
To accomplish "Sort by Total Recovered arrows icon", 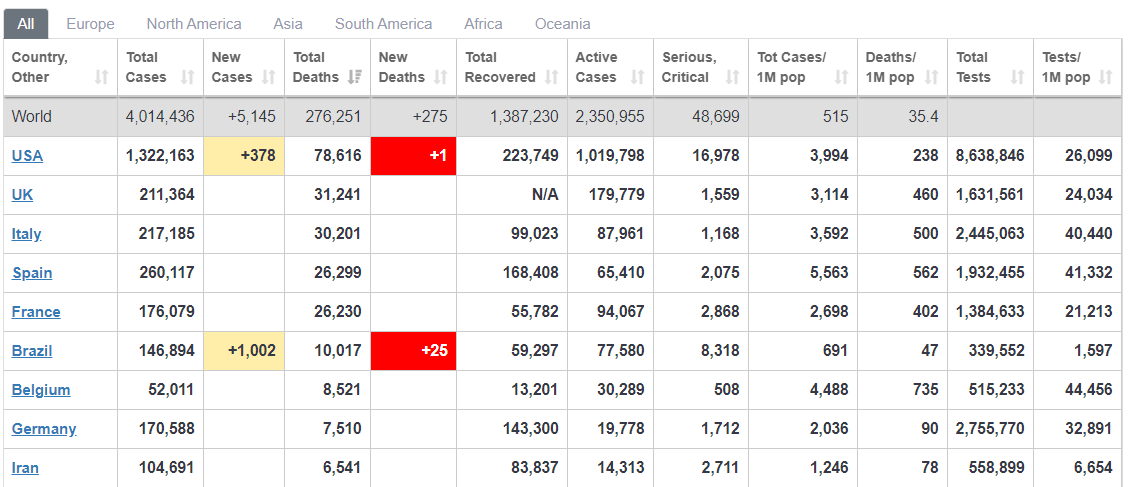I will (552, 77).
